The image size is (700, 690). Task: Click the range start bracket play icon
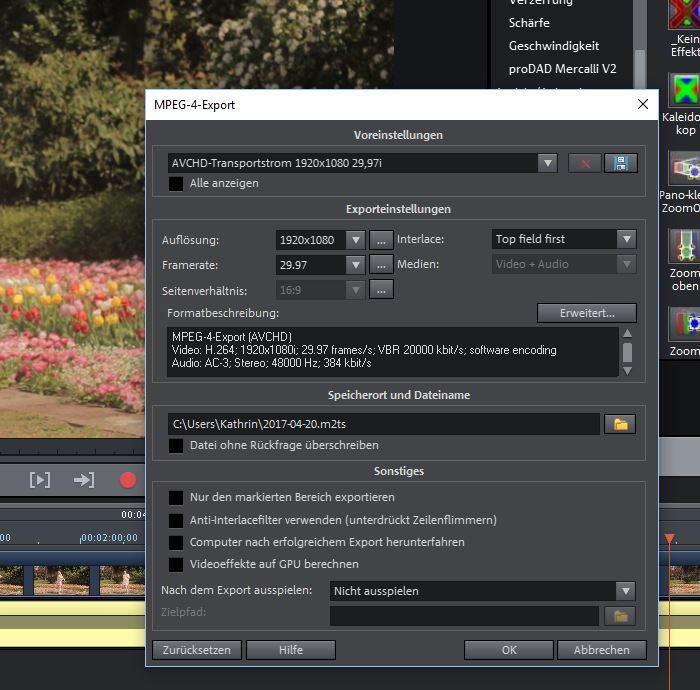[x=40, y=480]
